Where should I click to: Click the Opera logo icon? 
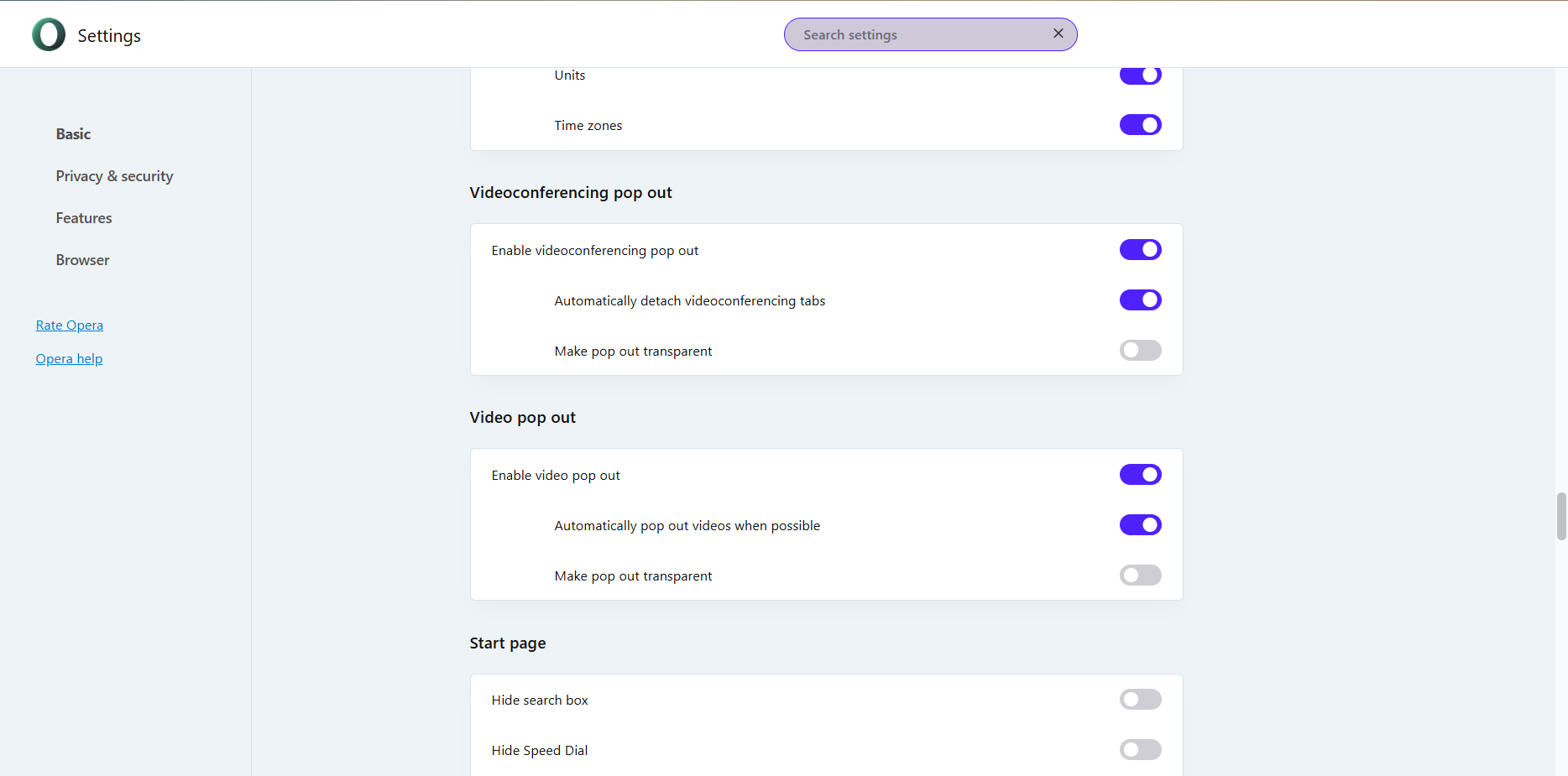49,35
